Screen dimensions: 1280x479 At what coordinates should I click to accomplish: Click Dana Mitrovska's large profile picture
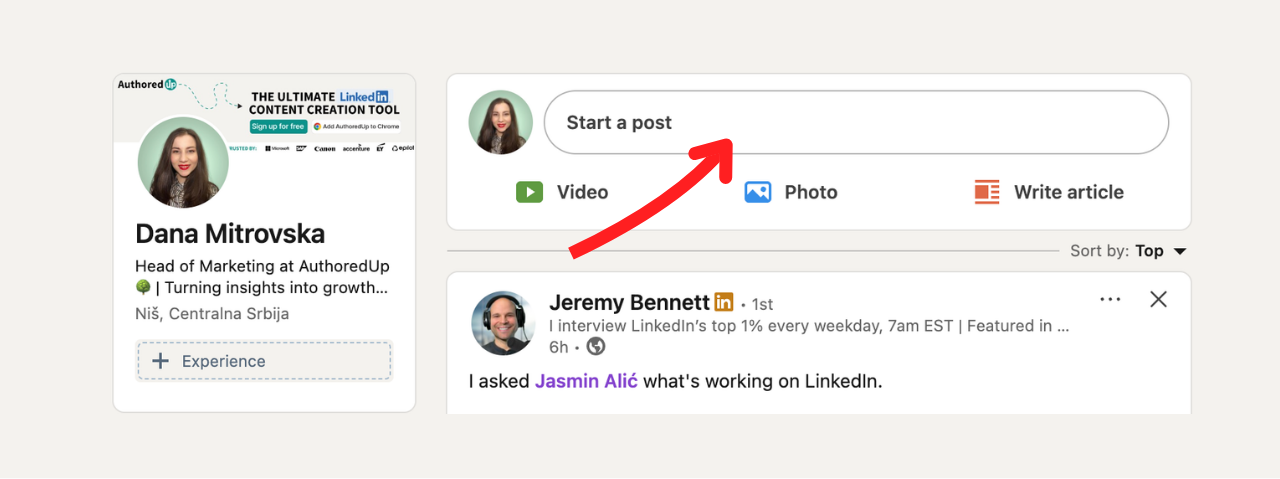[x=183, y=162]
